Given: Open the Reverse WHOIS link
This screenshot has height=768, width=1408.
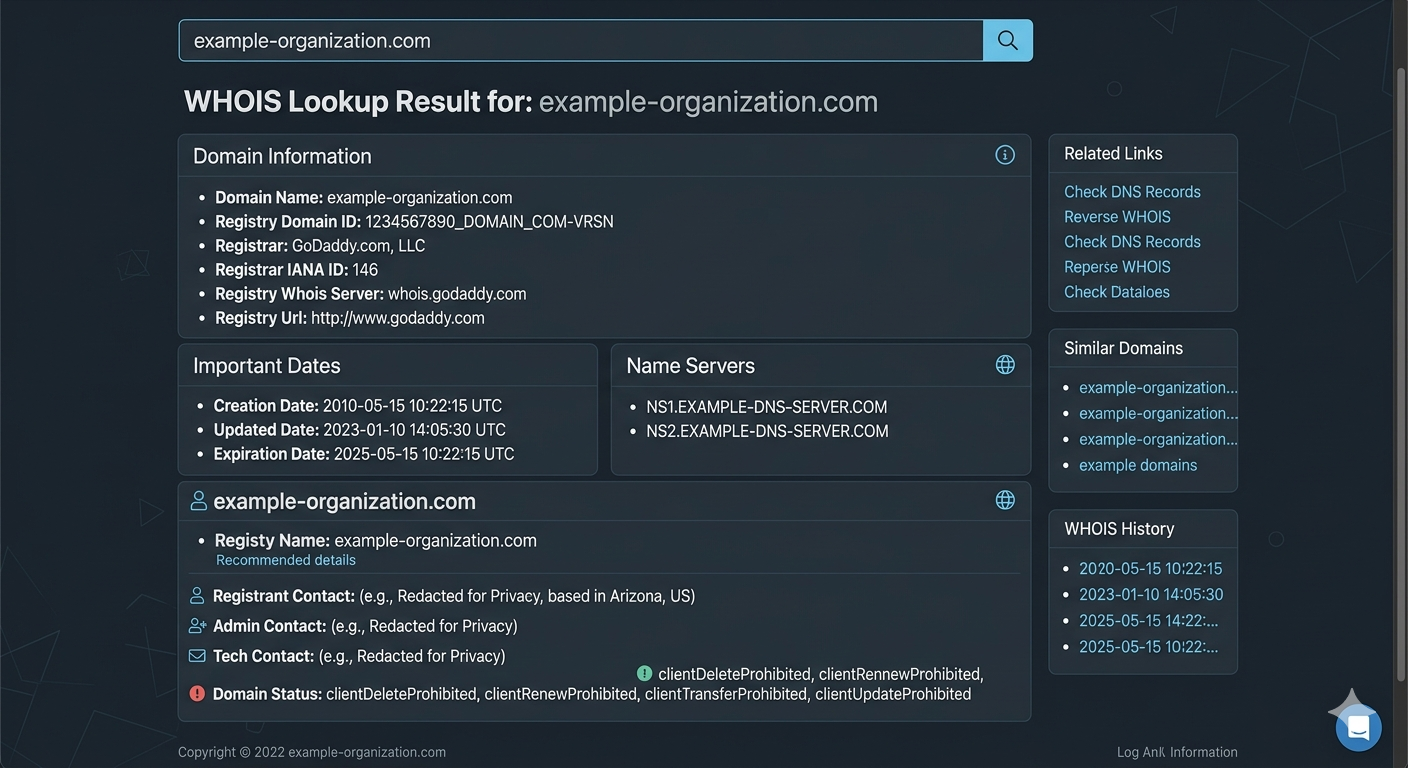Looking at the screenshot, I should tap(1117, 217).
